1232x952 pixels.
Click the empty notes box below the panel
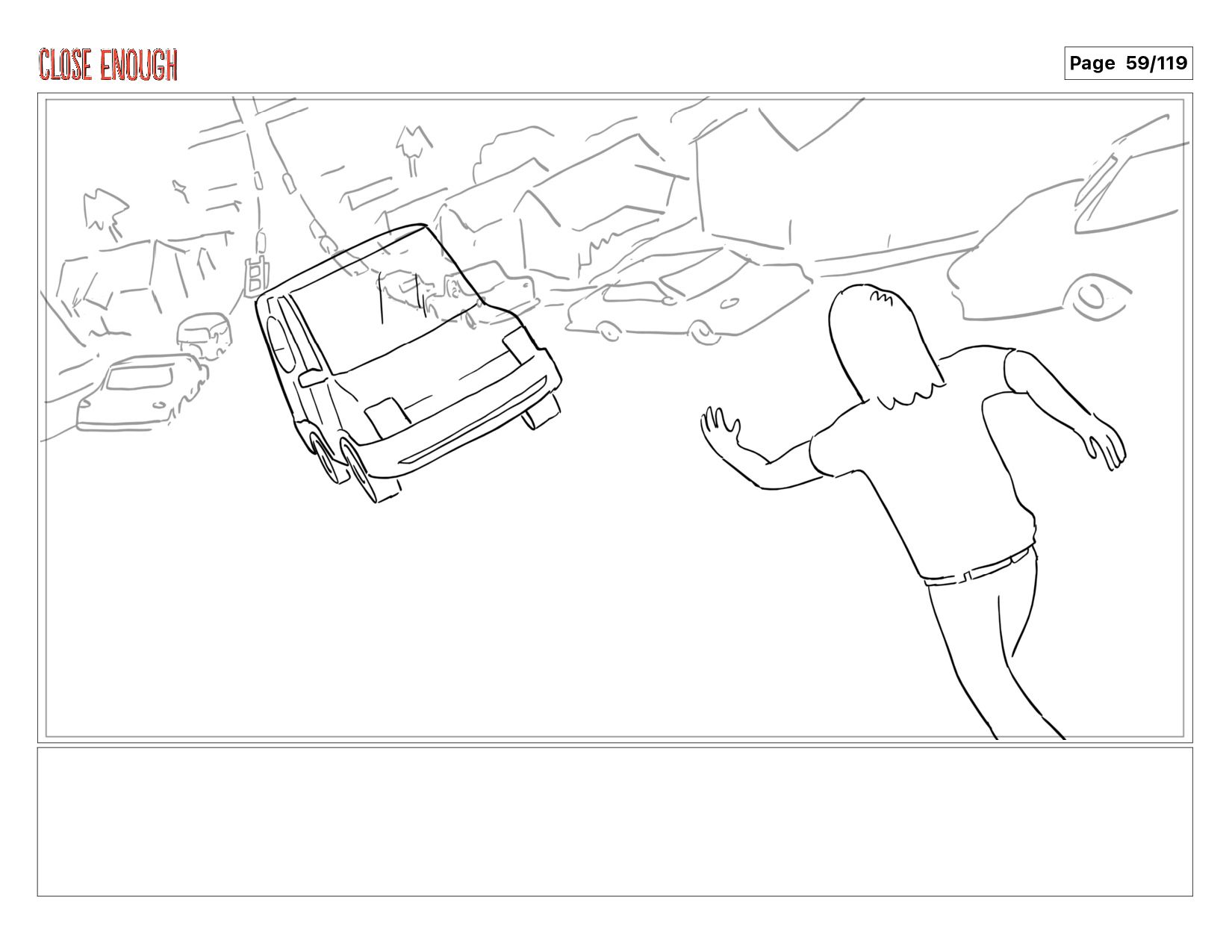pyautogui.click(x=615, y=821)
